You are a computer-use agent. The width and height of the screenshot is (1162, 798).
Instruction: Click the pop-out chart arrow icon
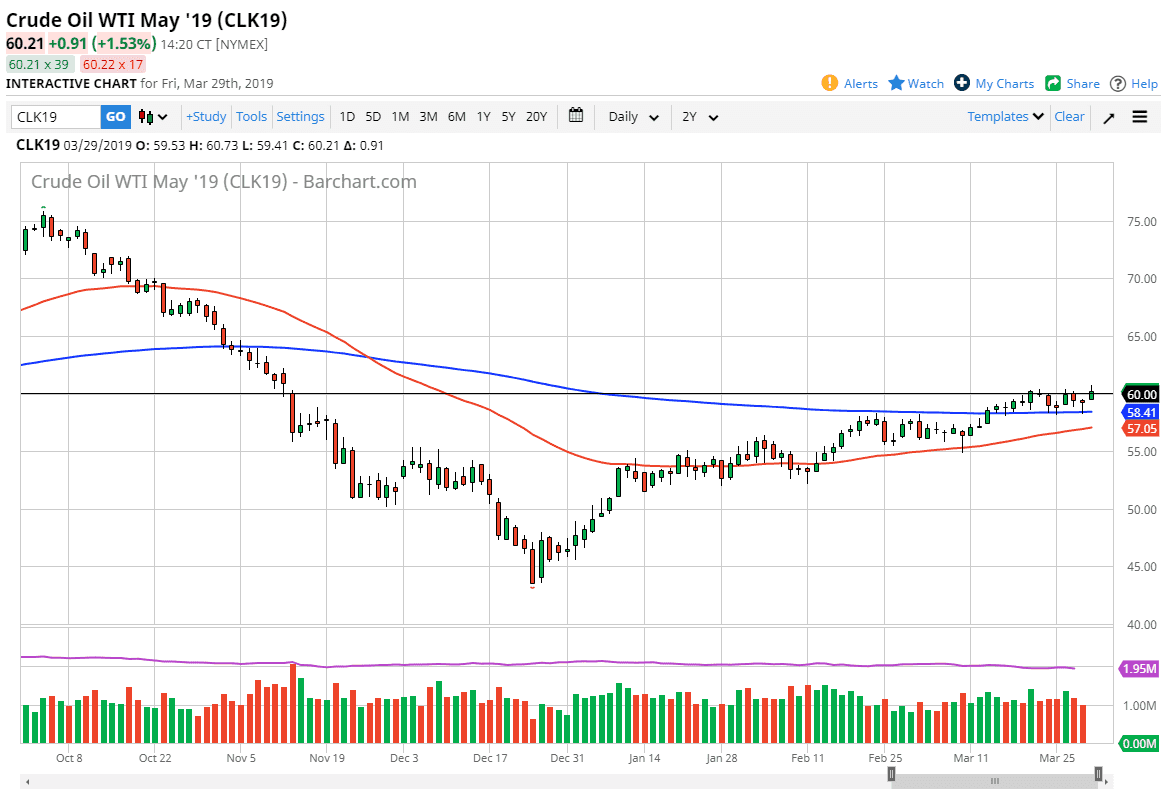point(1107,117)
